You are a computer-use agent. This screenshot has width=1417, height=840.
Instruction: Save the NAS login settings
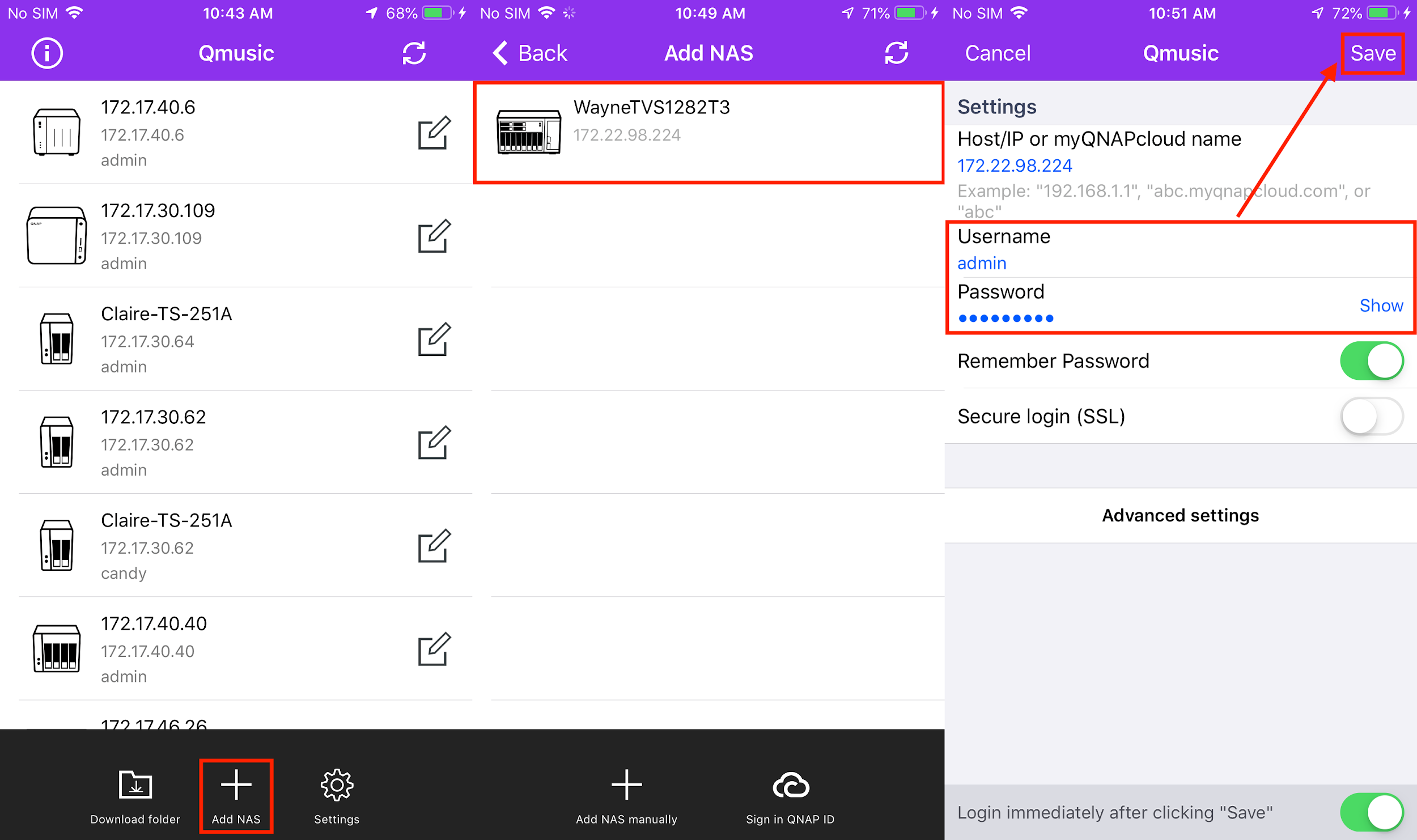[x=1373, y=53]
